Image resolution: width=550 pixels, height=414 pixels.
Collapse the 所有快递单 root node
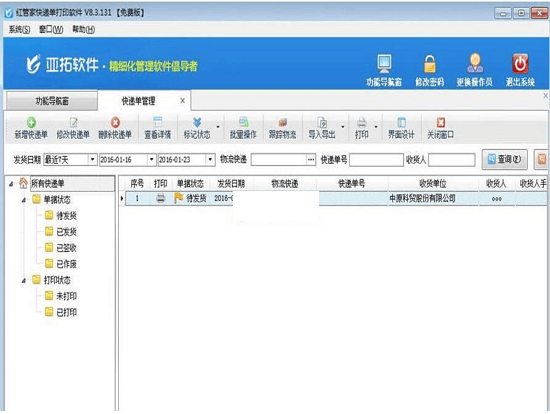11,183
